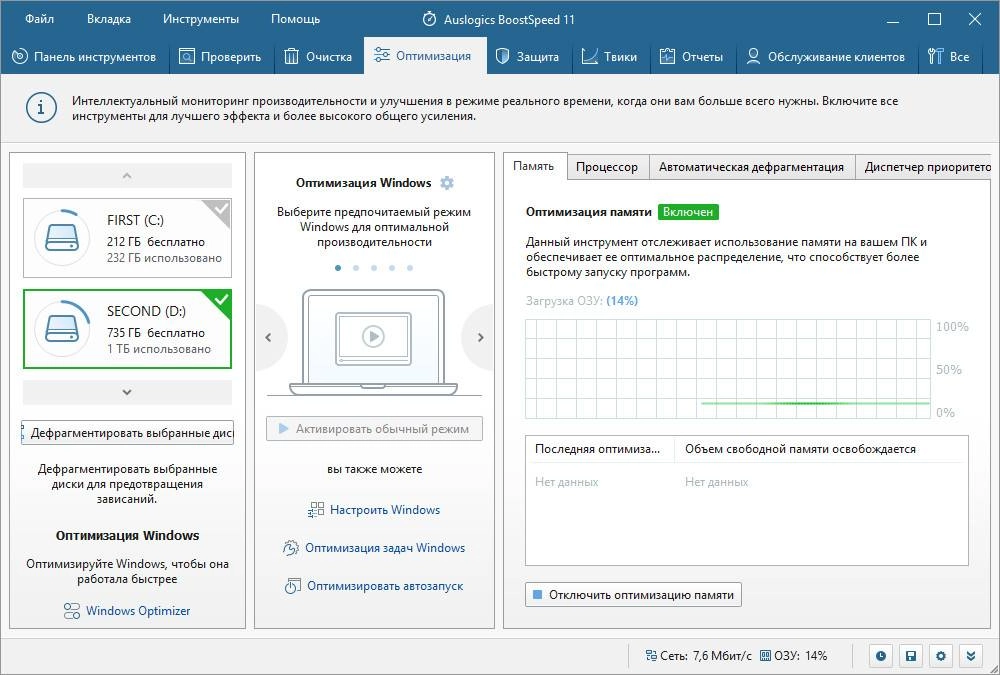Image resolution: width=1000 pixels, height=675 pixels.
Task: Click Дефрагментировать выбранные диски button
Action: tap(128, 433)
